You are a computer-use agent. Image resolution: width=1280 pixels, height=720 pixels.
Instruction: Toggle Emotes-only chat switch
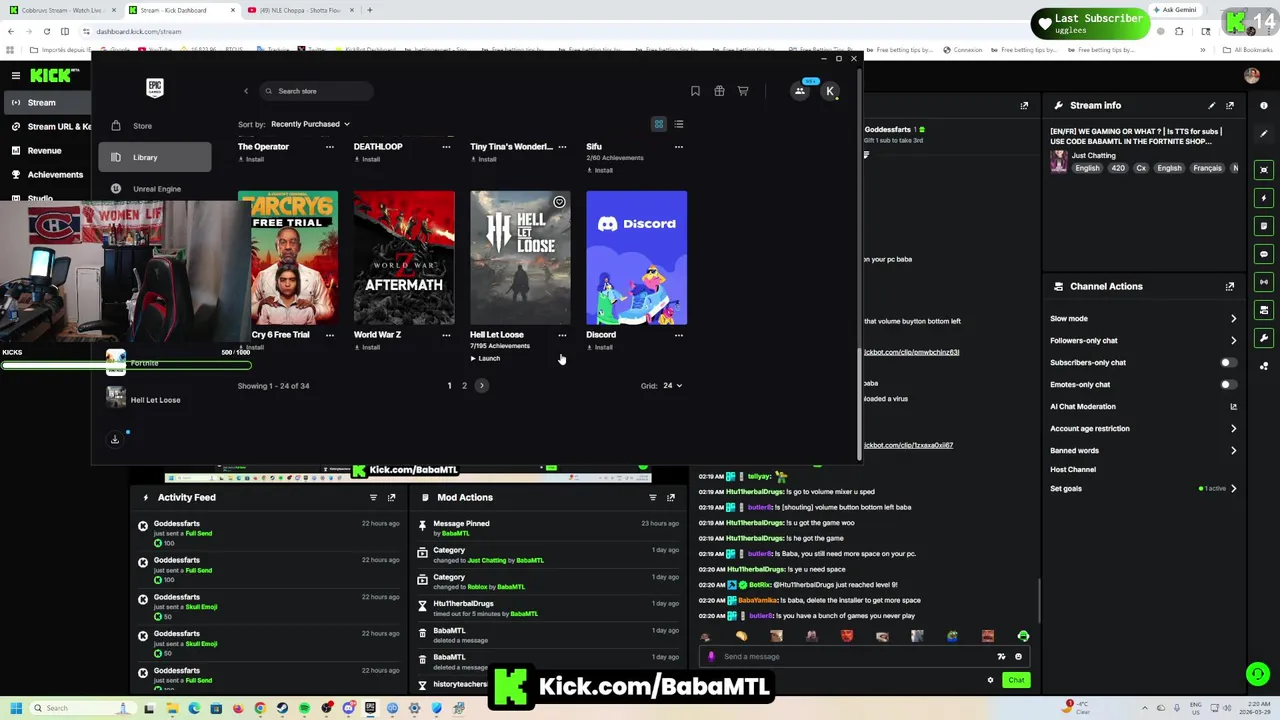point(1228,385)
